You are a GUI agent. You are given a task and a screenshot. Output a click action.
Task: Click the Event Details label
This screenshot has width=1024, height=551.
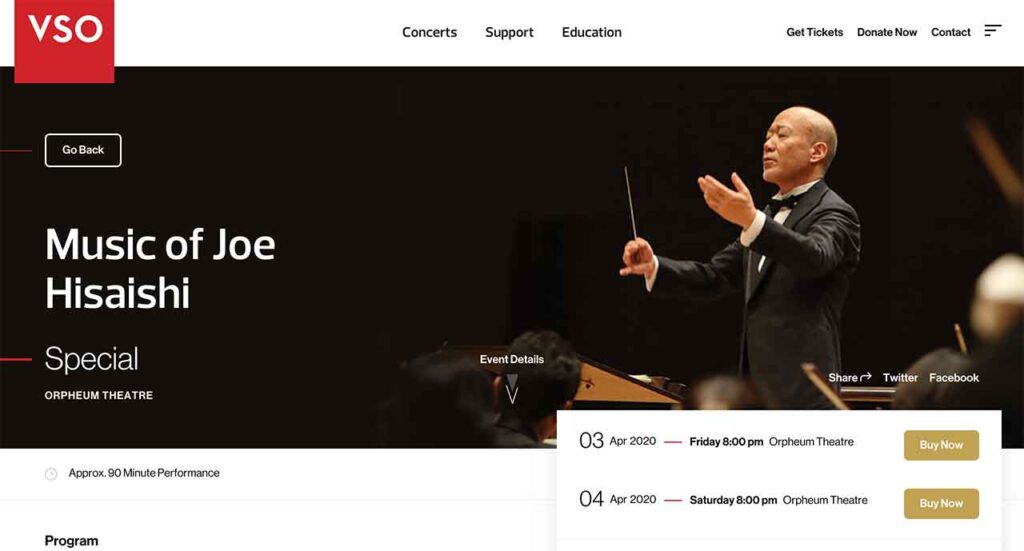(x=511, y=359)
